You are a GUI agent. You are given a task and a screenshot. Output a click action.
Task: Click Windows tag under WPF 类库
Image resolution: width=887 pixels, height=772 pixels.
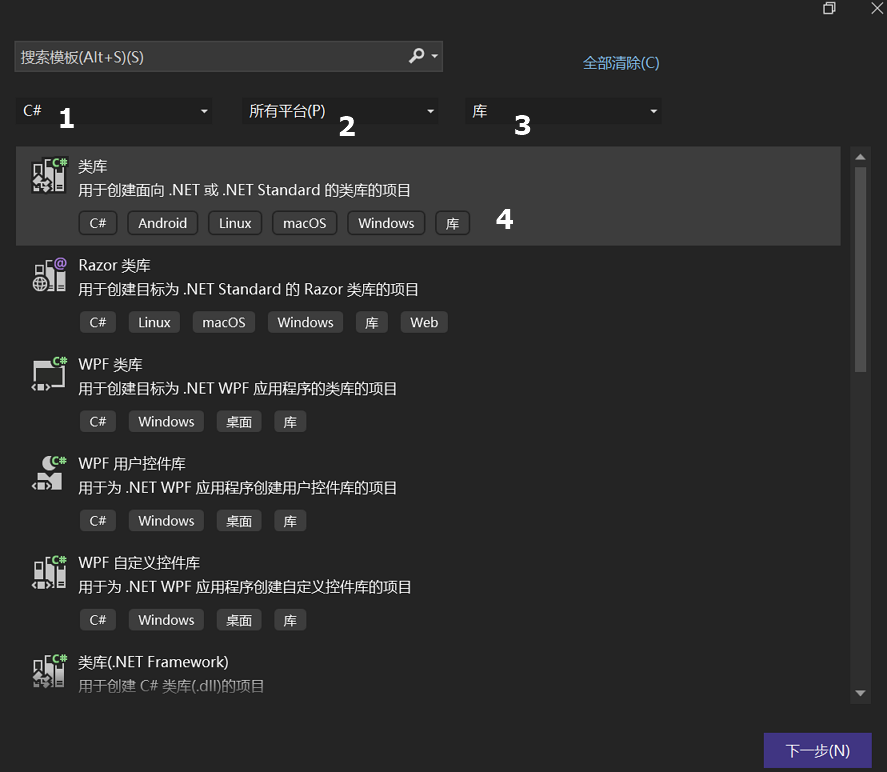[x=166, y=421]
